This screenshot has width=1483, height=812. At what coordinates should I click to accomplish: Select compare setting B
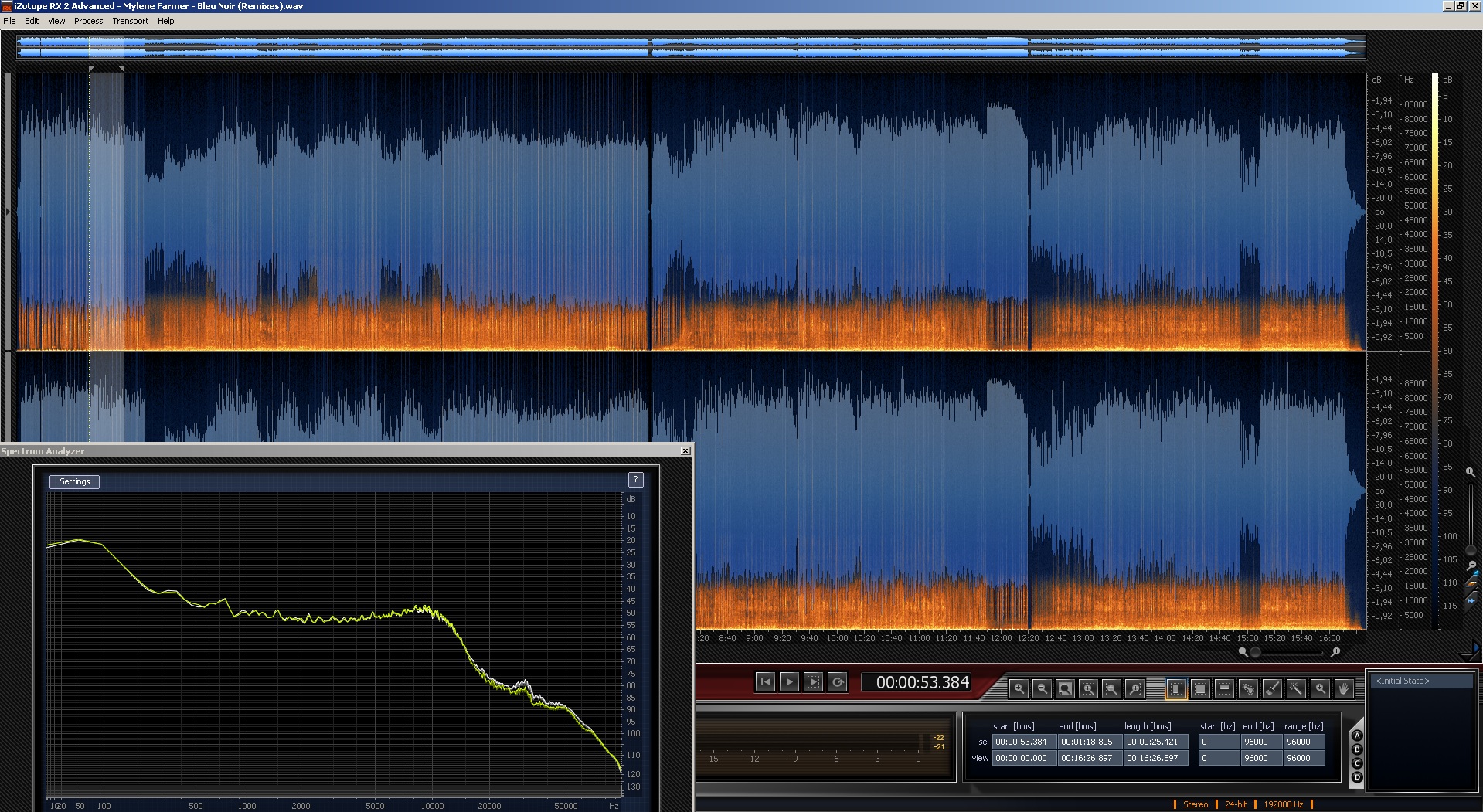tap(1357, 749)
